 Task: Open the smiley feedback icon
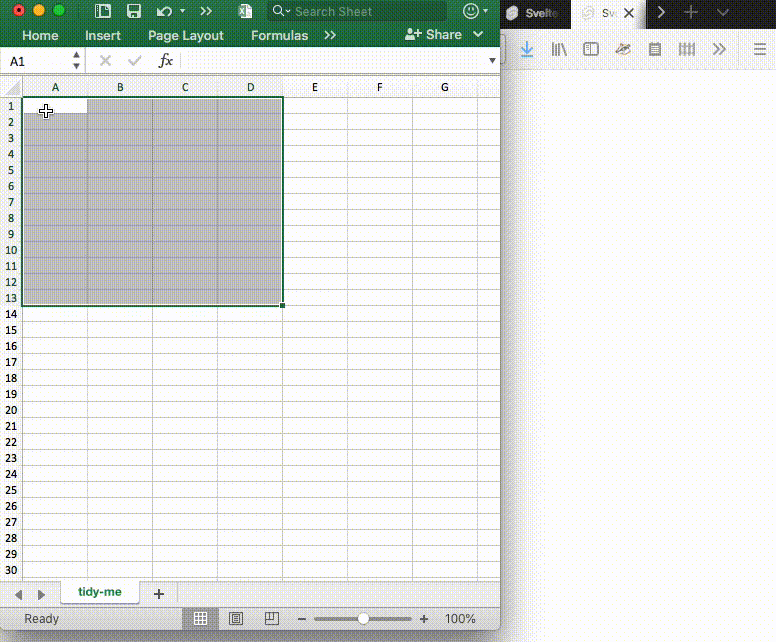tap(471, 11)
